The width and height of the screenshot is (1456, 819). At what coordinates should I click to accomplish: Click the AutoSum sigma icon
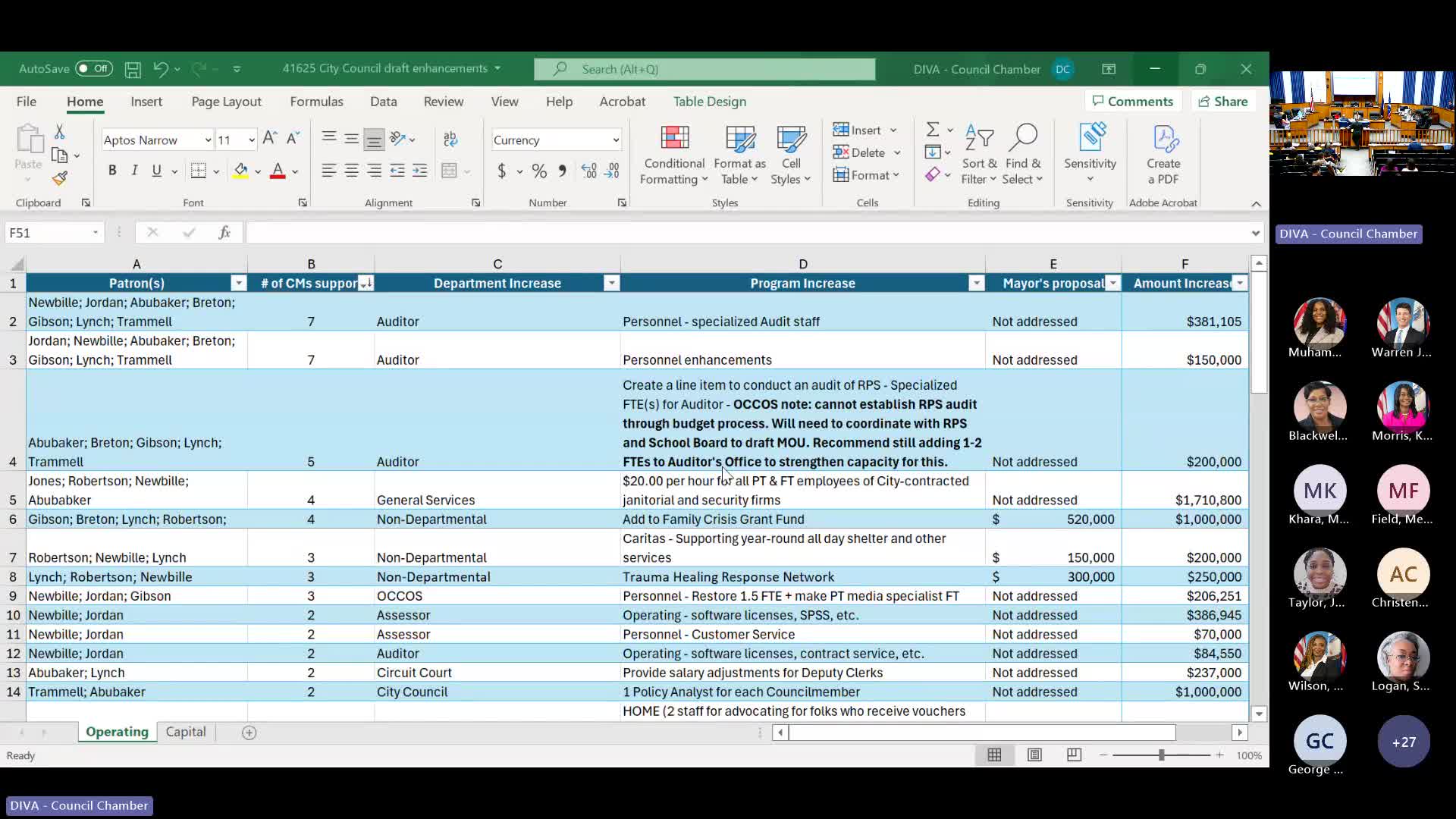point(933,130)
